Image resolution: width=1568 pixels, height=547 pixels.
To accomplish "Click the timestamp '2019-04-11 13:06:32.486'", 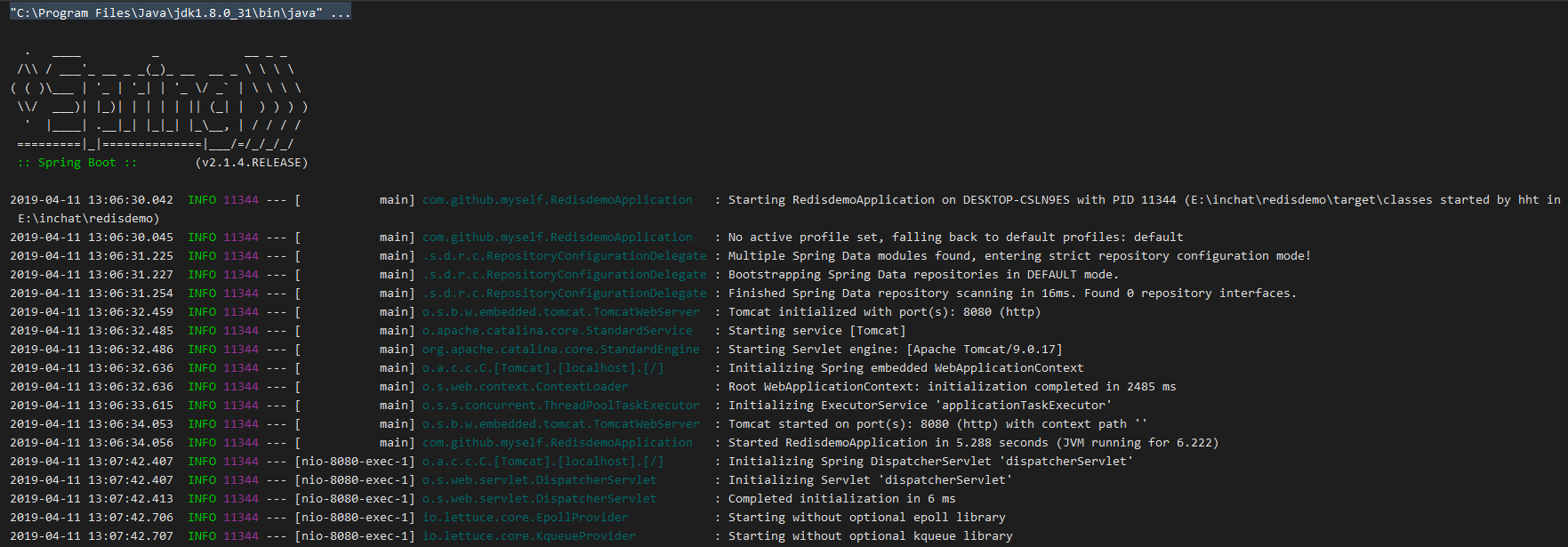I will [92, 350].
